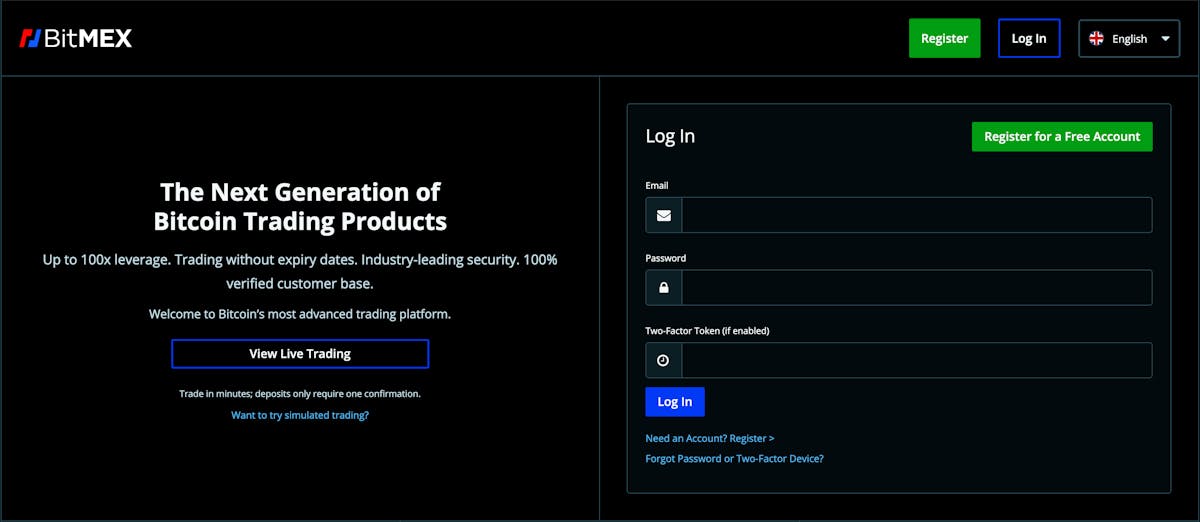
Task: Click the 'Next Generation of Bitcoin Trading Products' headline
Action: pyautogui.click(x=300, y=206)
